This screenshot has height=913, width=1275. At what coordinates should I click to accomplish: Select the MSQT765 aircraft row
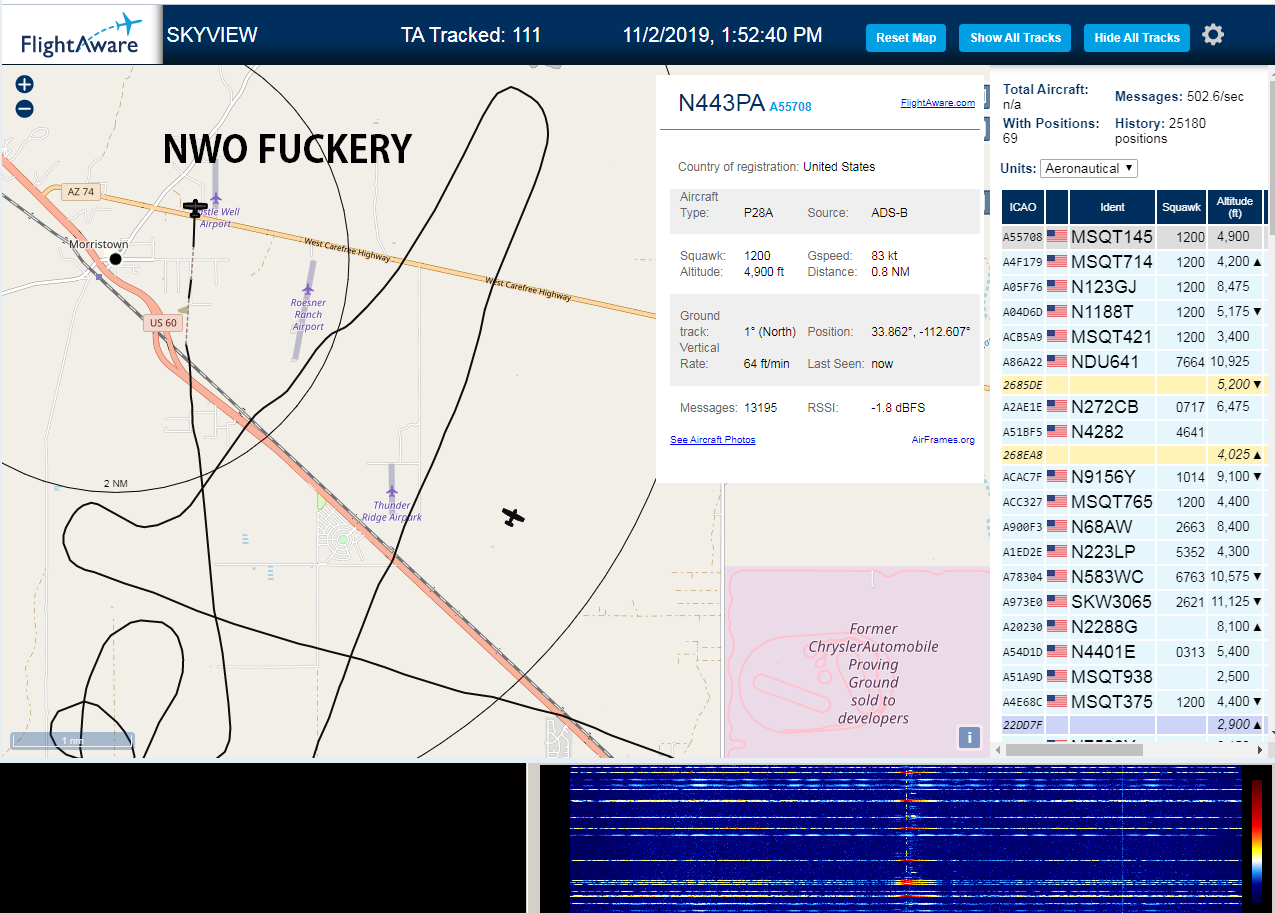tap(1133, 502)
